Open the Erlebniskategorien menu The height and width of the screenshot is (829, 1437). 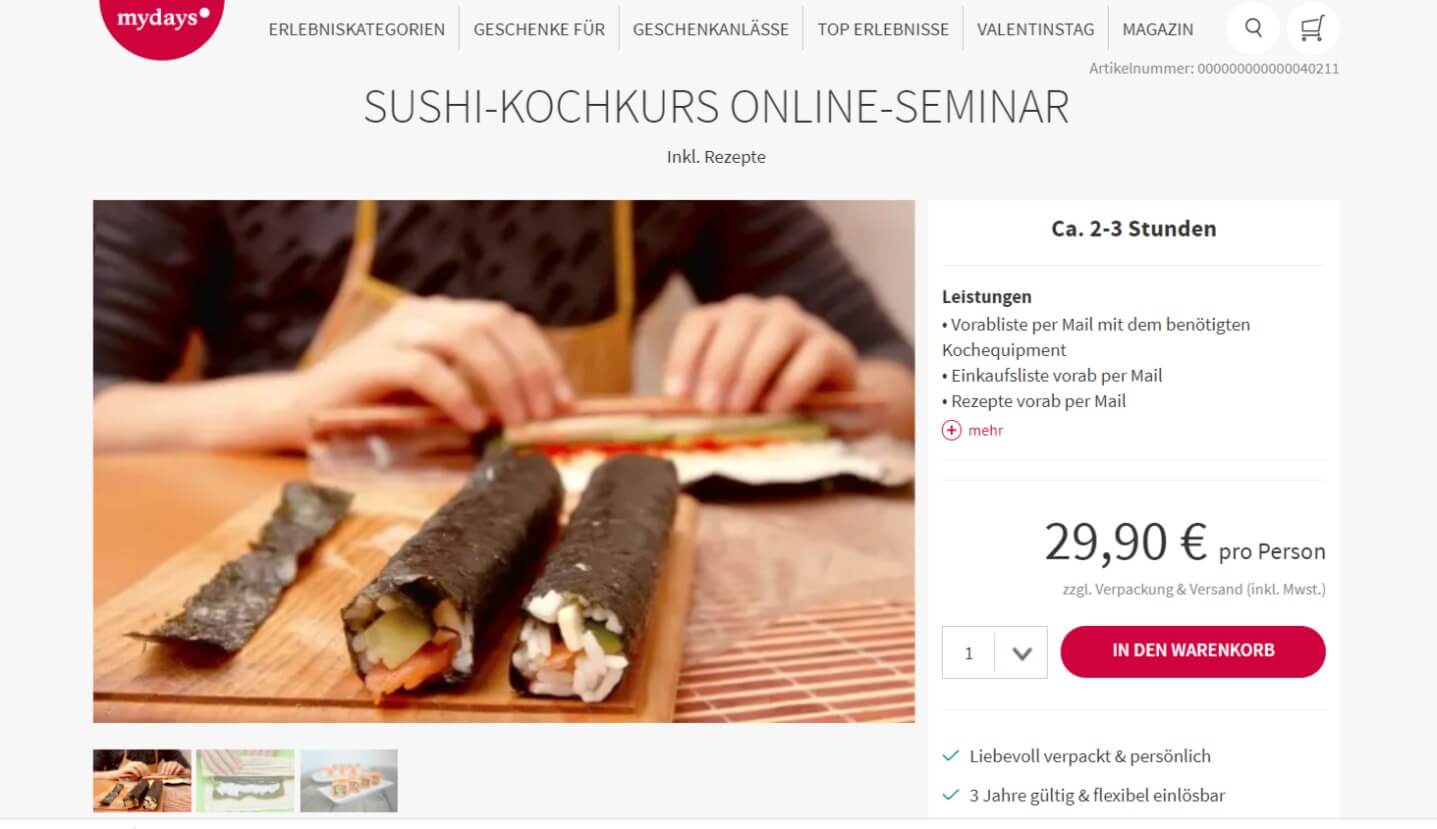[x=357, y=29]
